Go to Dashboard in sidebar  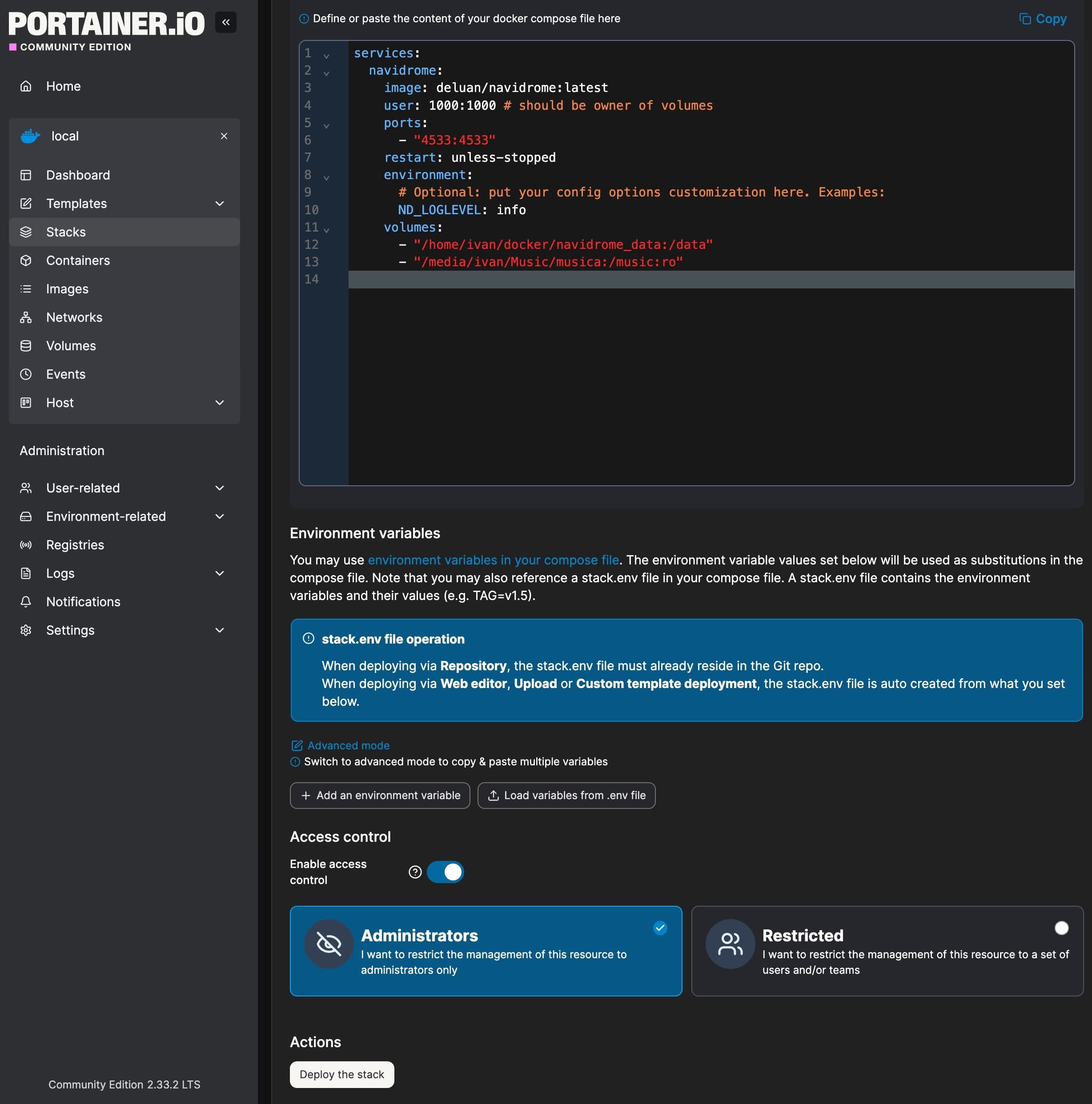(78, 175)
